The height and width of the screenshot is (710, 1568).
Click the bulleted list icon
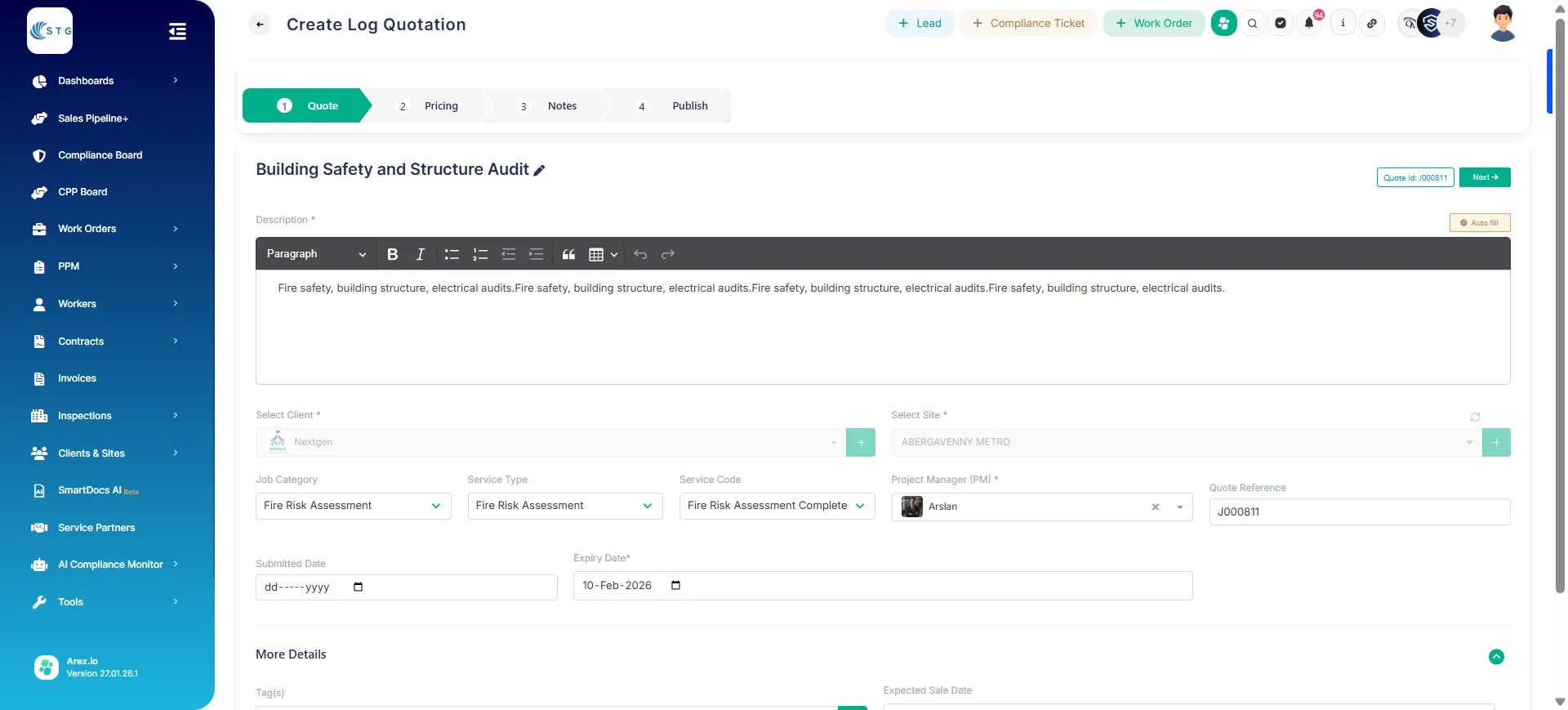pyautogui.click(x=452, y=254)
